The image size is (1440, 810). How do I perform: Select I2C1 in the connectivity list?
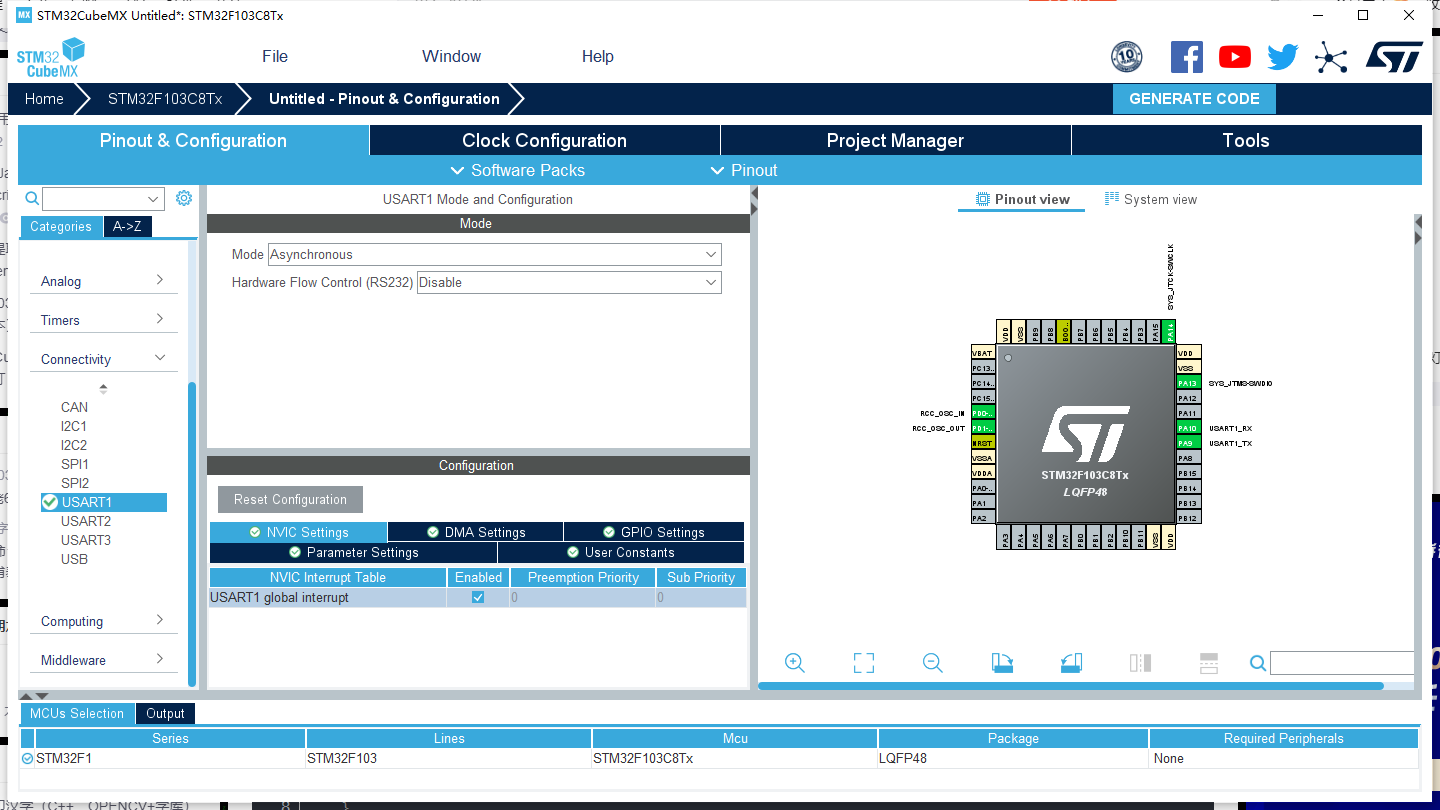[74, 426]
